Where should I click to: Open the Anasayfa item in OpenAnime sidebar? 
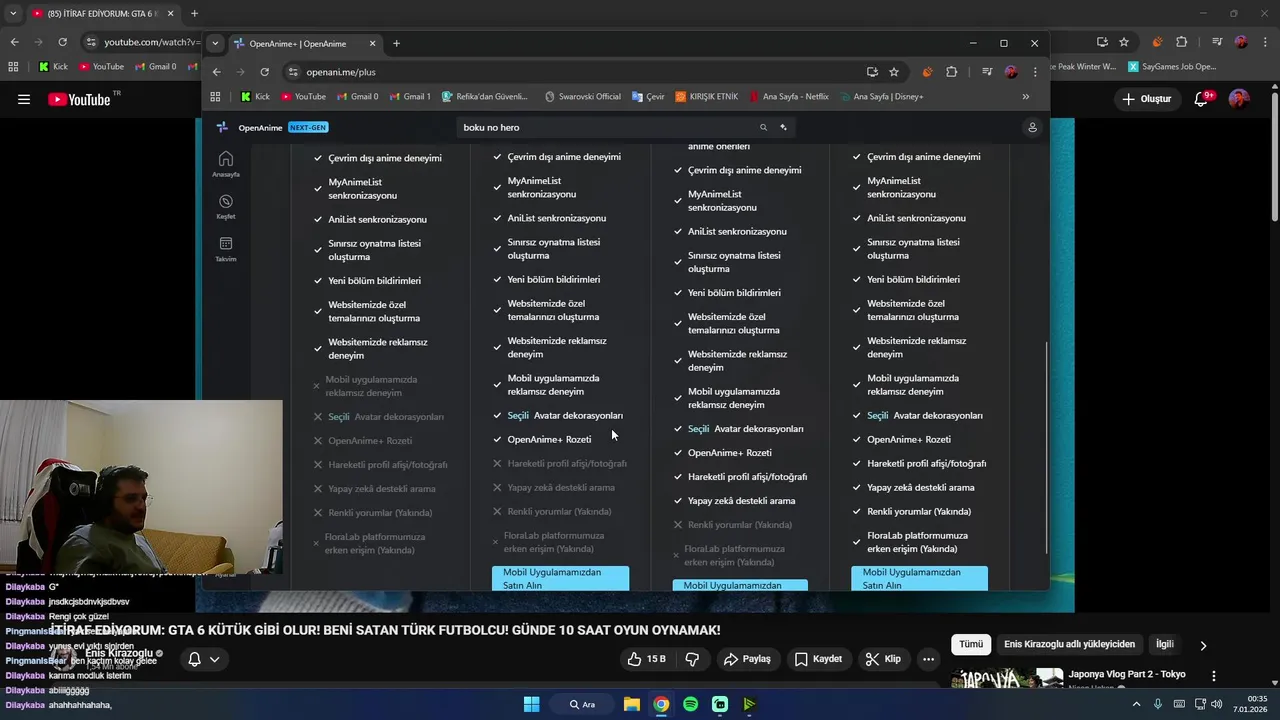pos(226,164)
